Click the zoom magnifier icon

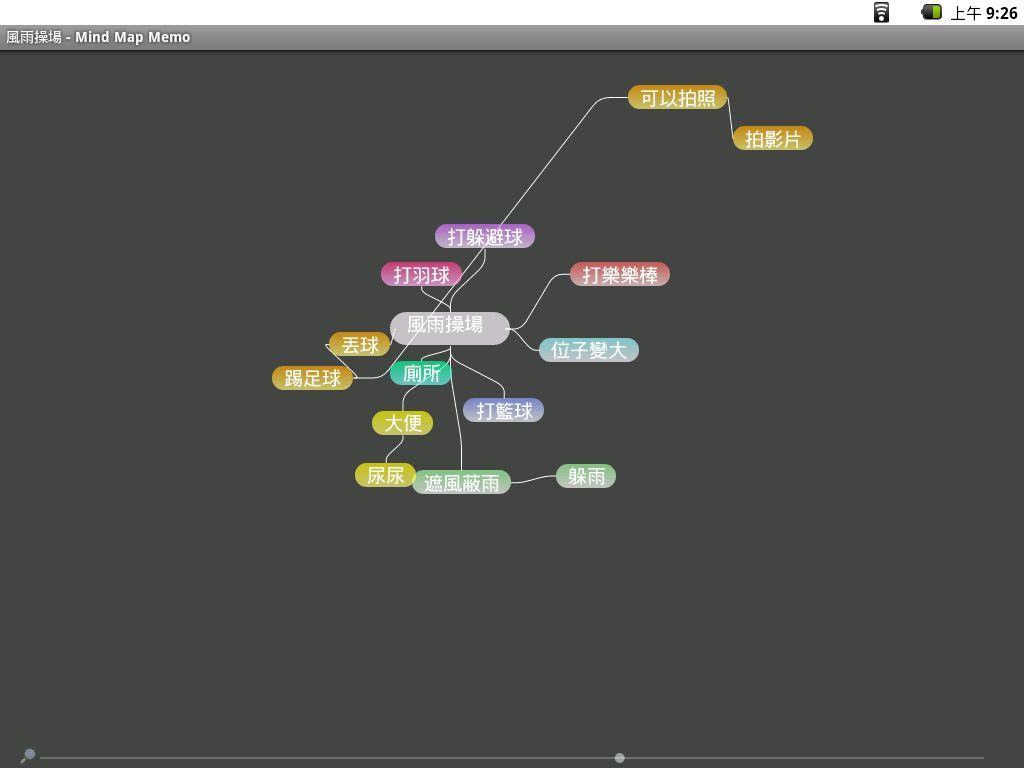click(x=28, y=755)
